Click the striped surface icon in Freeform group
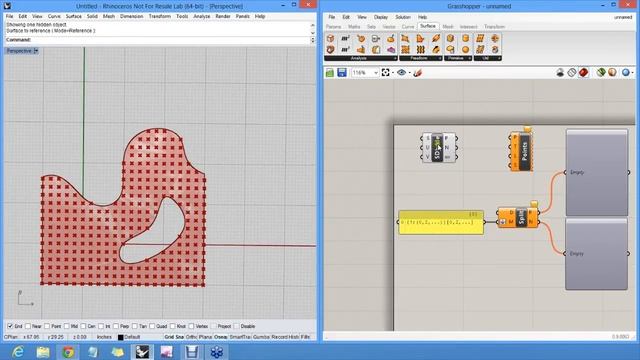 coord(420,49)
